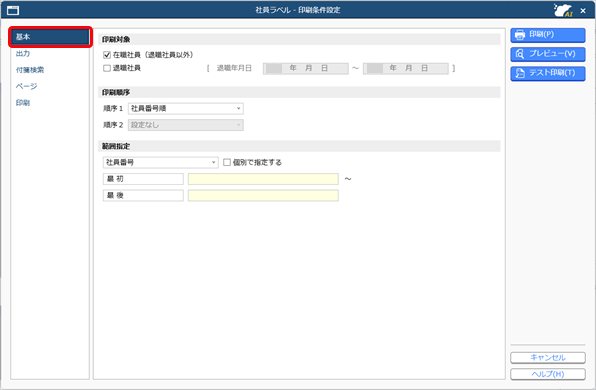Open the 順序 1 社員番号順 dropdown

point(185,109)
